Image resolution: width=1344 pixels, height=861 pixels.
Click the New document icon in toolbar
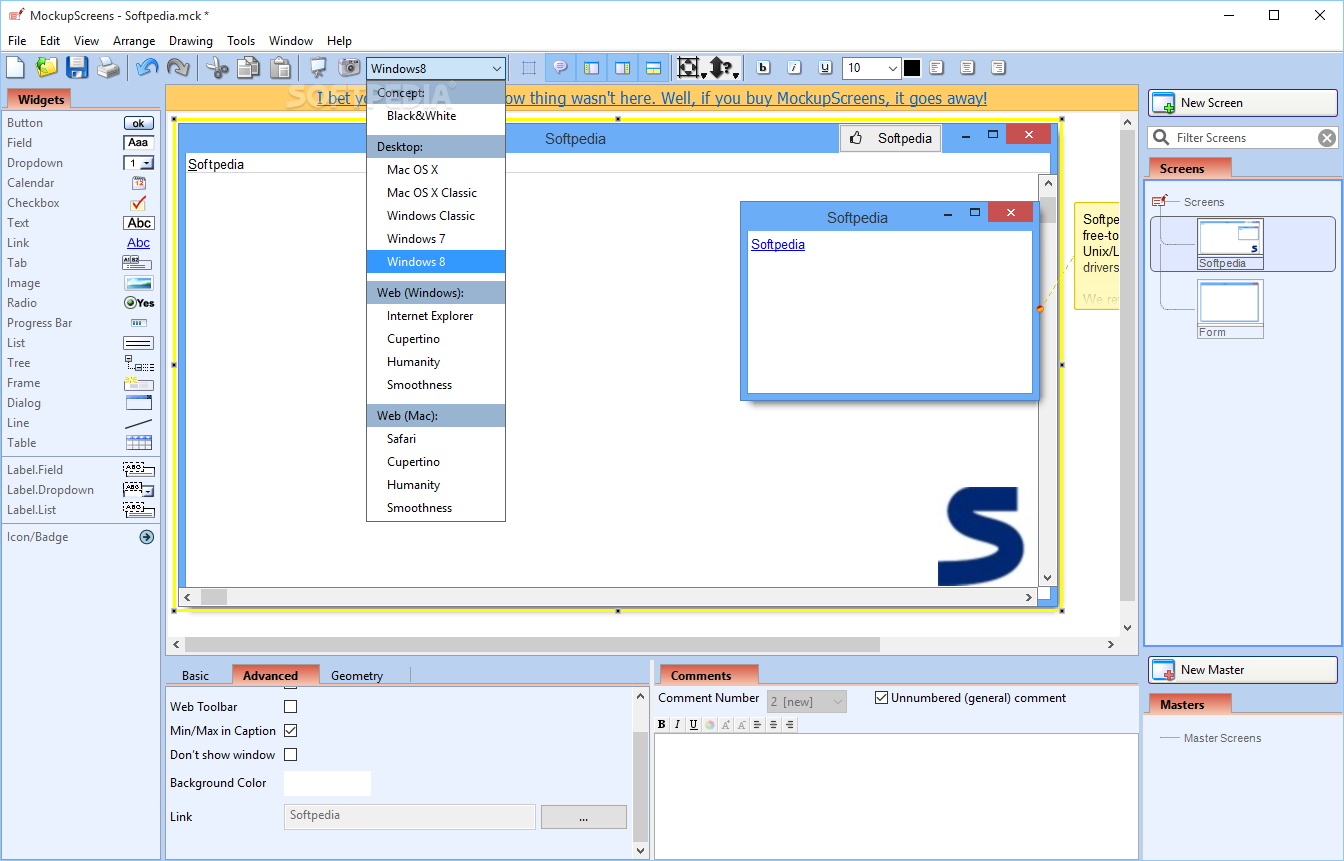[15, 68]
